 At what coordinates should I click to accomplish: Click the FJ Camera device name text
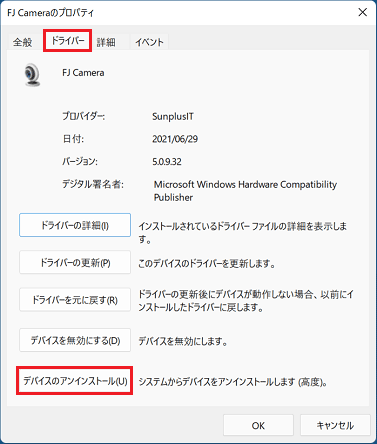coord(83,73)
